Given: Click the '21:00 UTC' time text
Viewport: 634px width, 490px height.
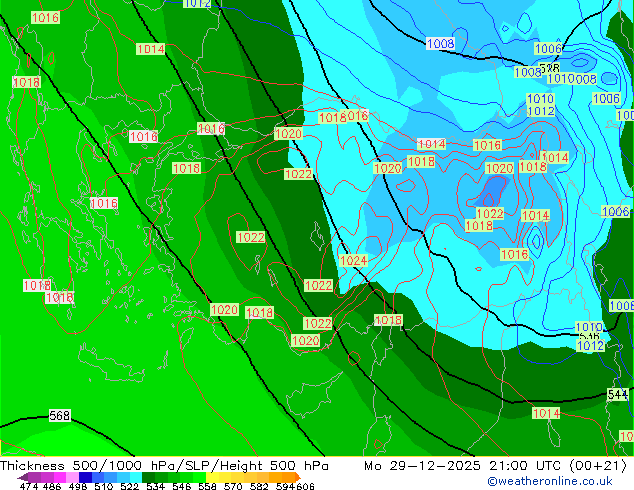Looking at the screenshot, I should click(x=525, y=466).
